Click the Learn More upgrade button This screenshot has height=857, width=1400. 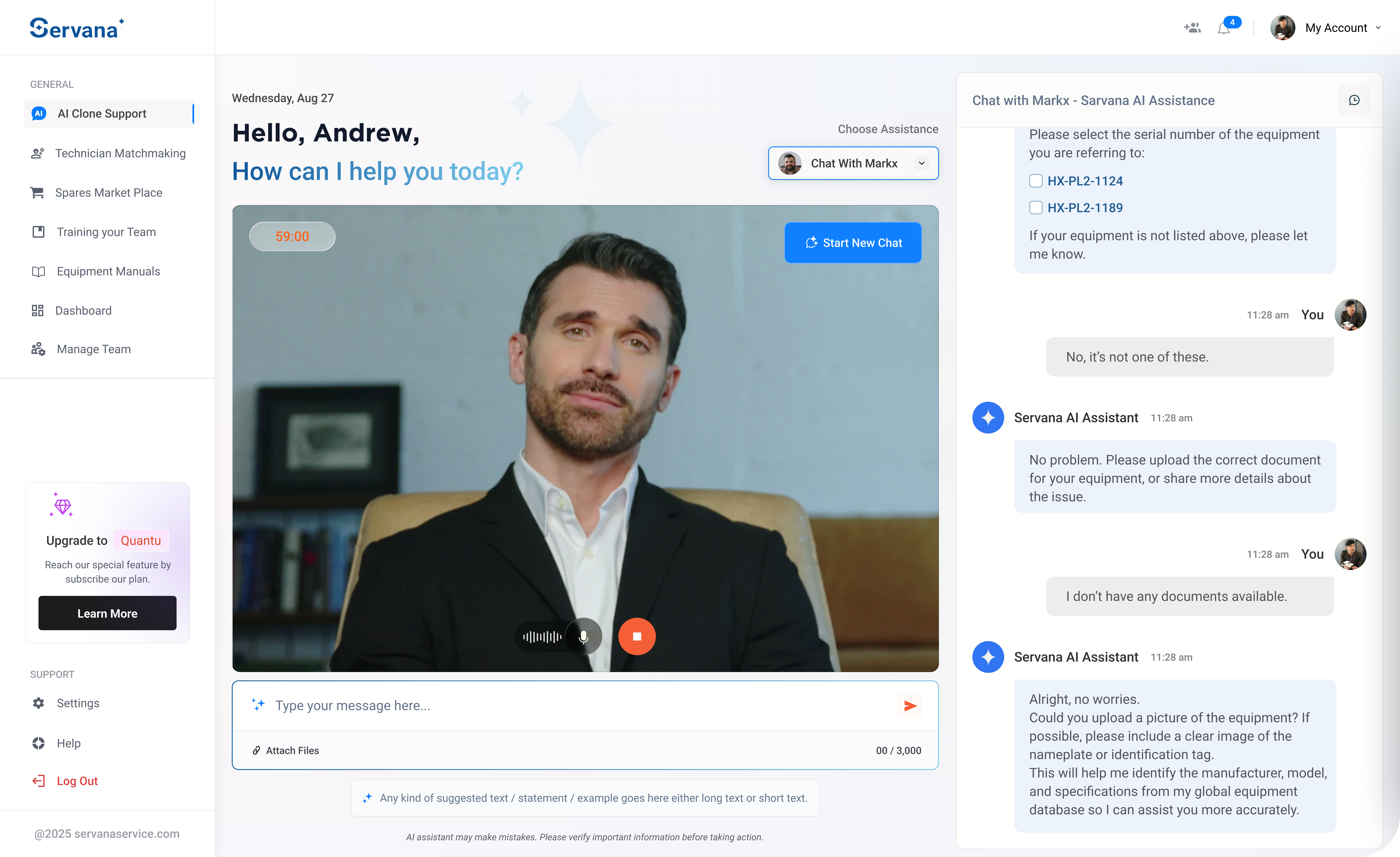pyautogui.click(x=107, y=613)
